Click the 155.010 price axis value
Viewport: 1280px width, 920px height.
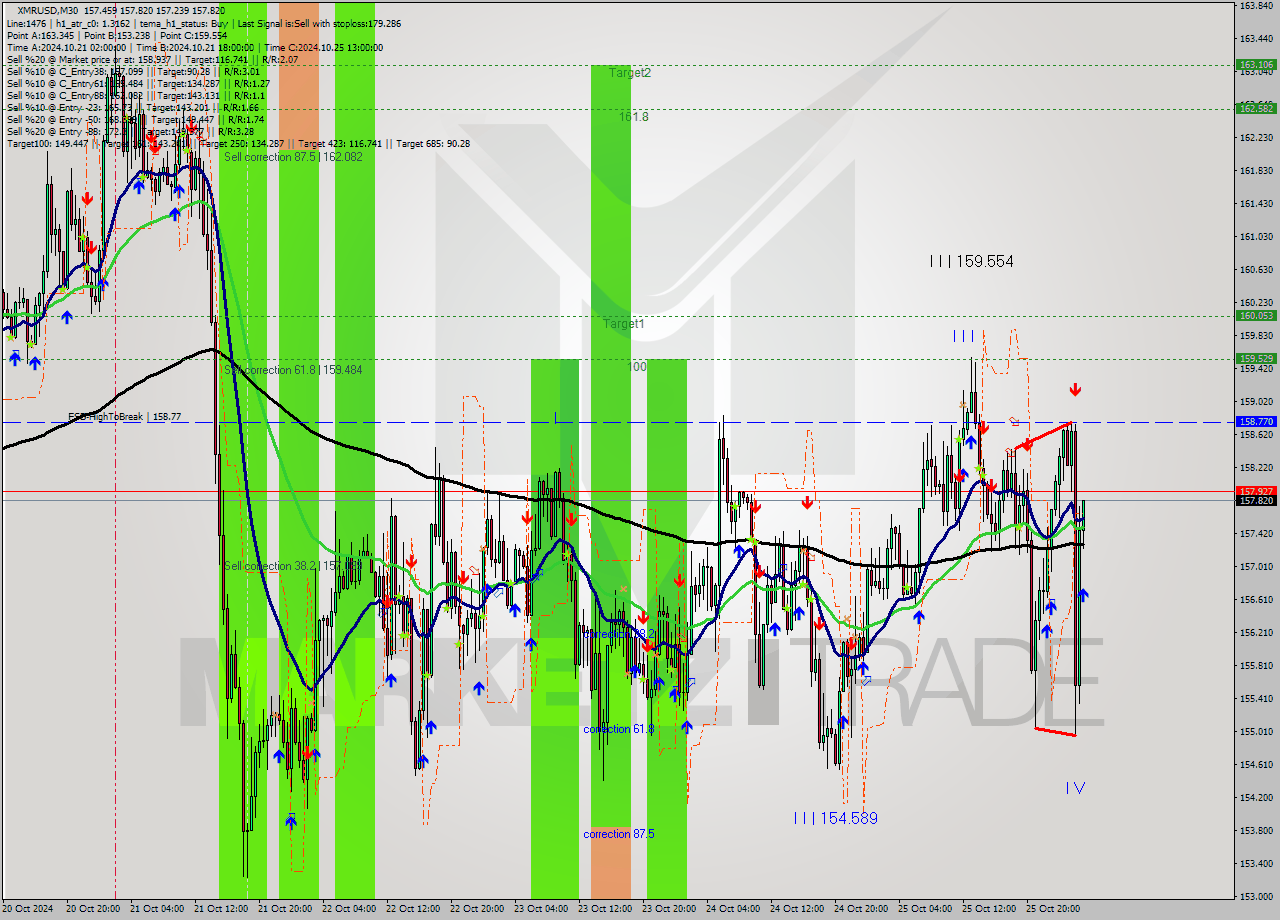pos(1256,731)
